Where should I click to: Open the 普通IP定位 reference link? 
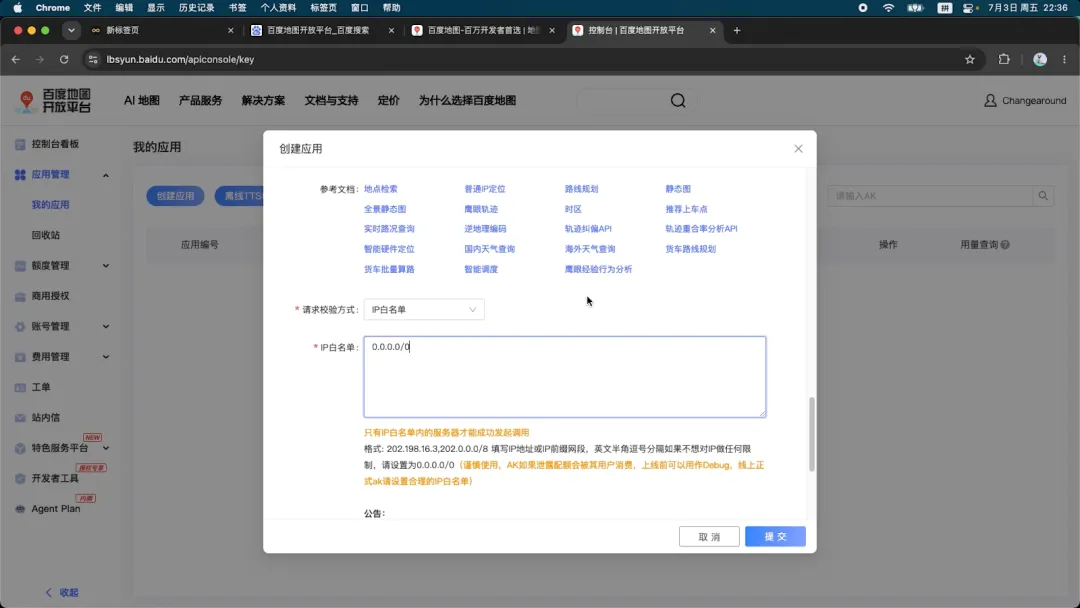tap(484, 189)
